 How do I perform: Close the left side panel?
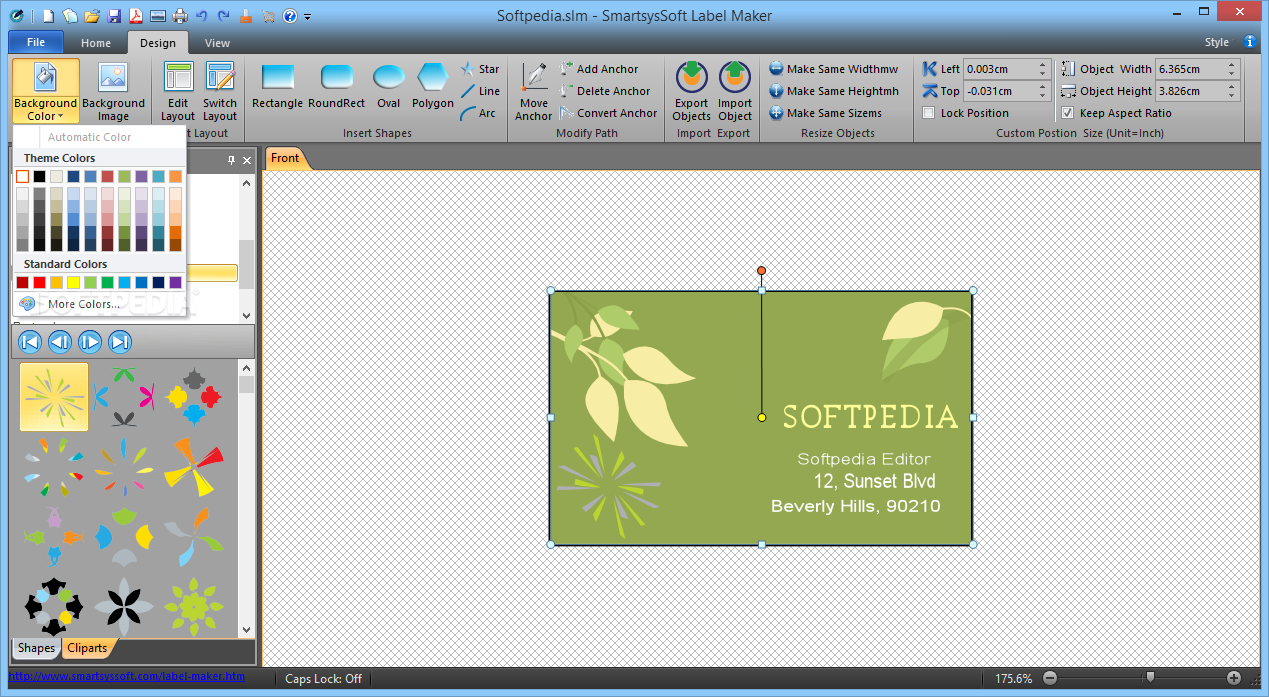point(247,160)
